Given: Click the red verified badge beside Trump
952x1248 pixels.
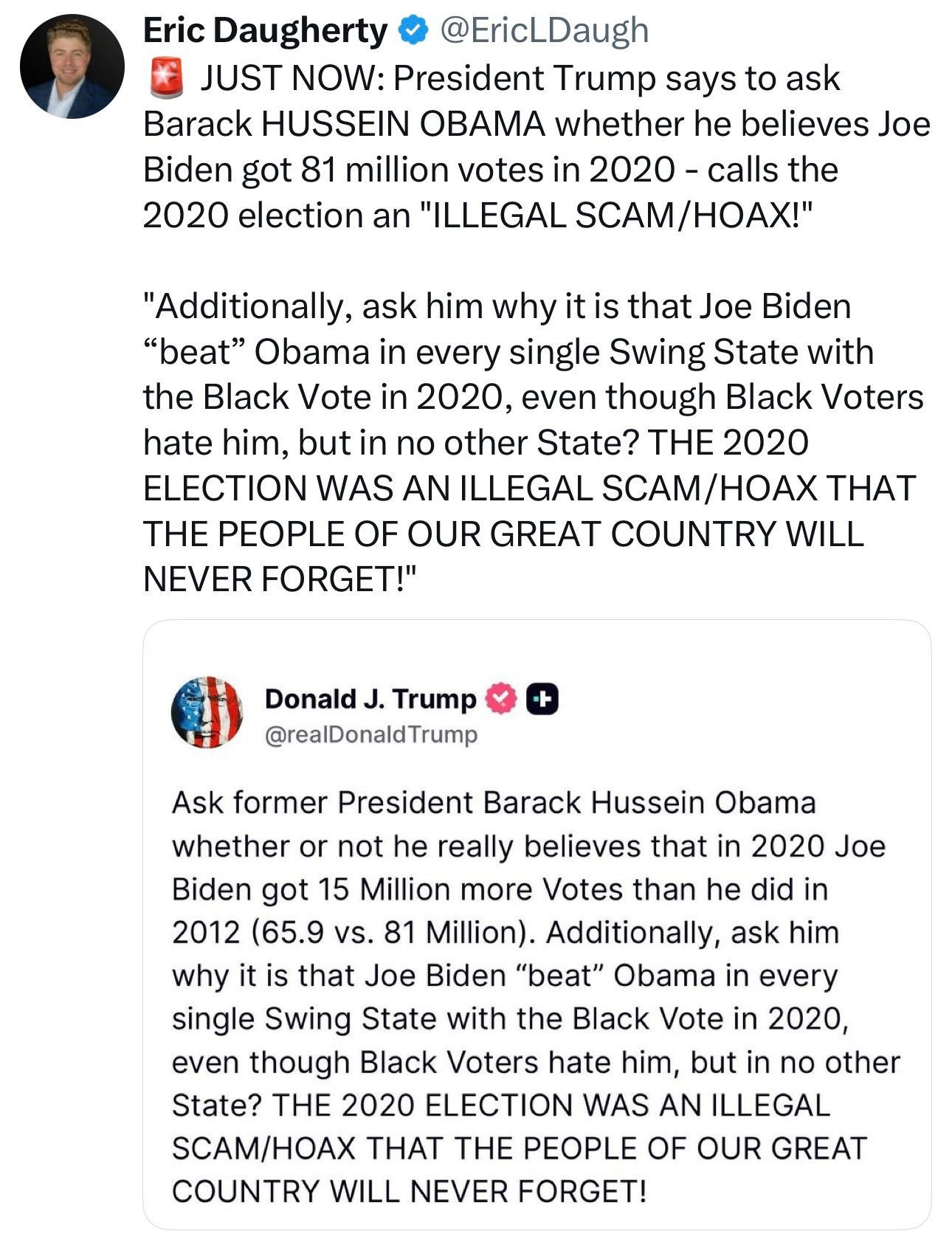Looking at the screenshot, I should (x=502, y=700).
